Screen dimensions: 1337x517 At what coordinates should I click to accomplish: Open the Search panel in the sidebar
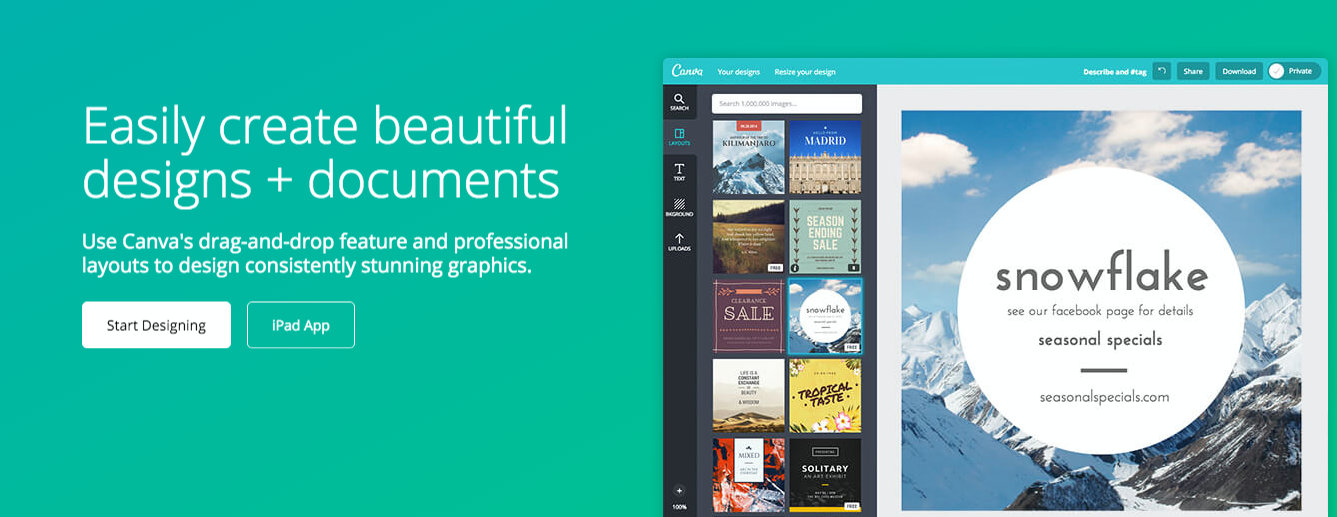(679, 101)
